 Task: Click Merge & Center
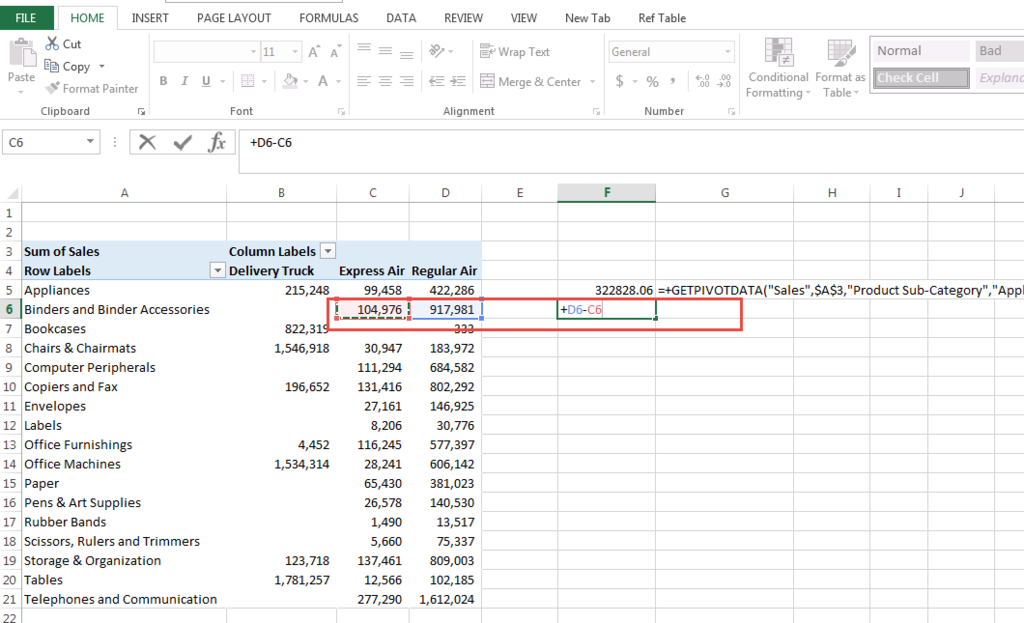[x=530, y=81]
